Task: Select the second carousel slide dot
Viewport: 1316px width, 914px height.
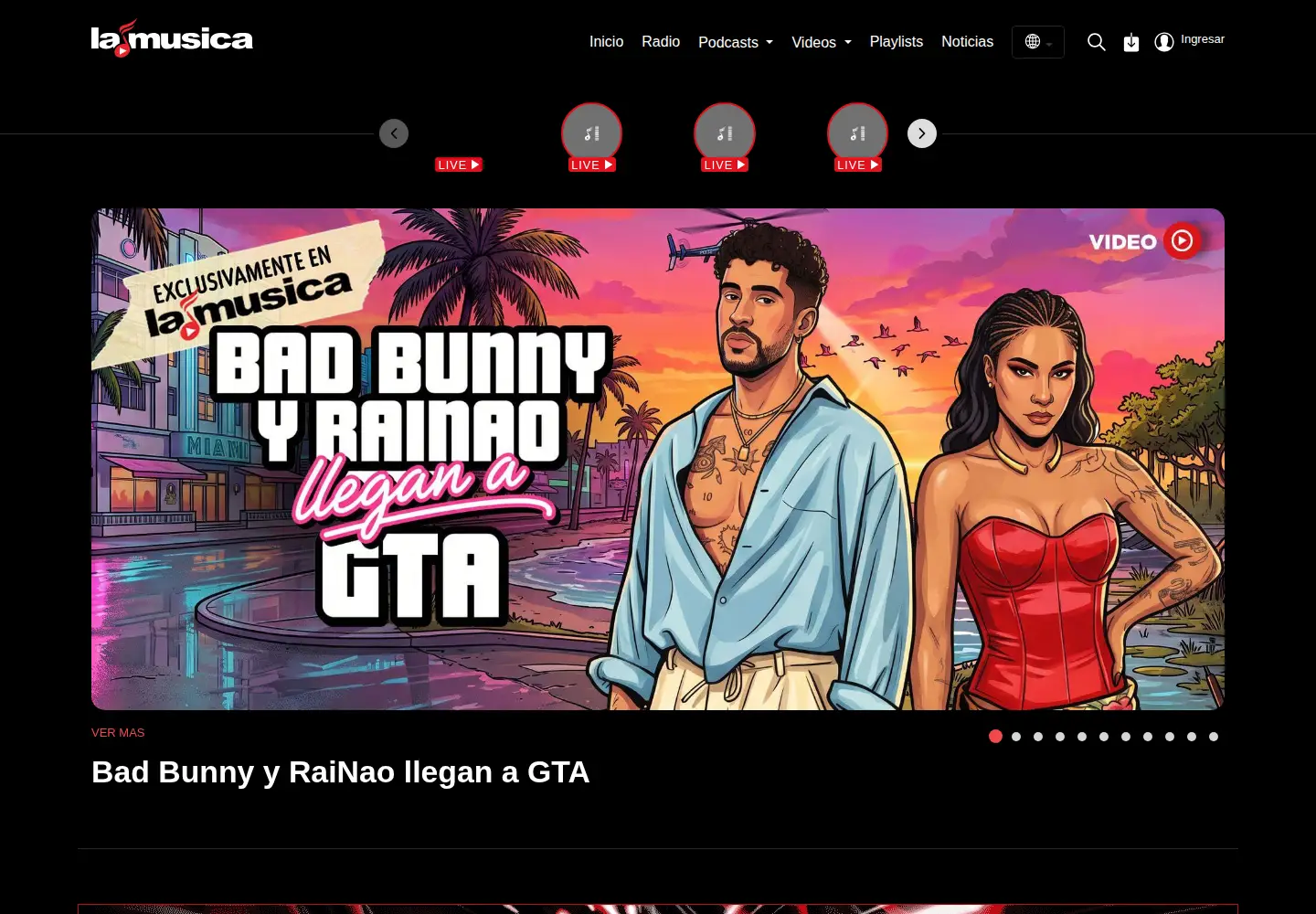Action: 1016,737
